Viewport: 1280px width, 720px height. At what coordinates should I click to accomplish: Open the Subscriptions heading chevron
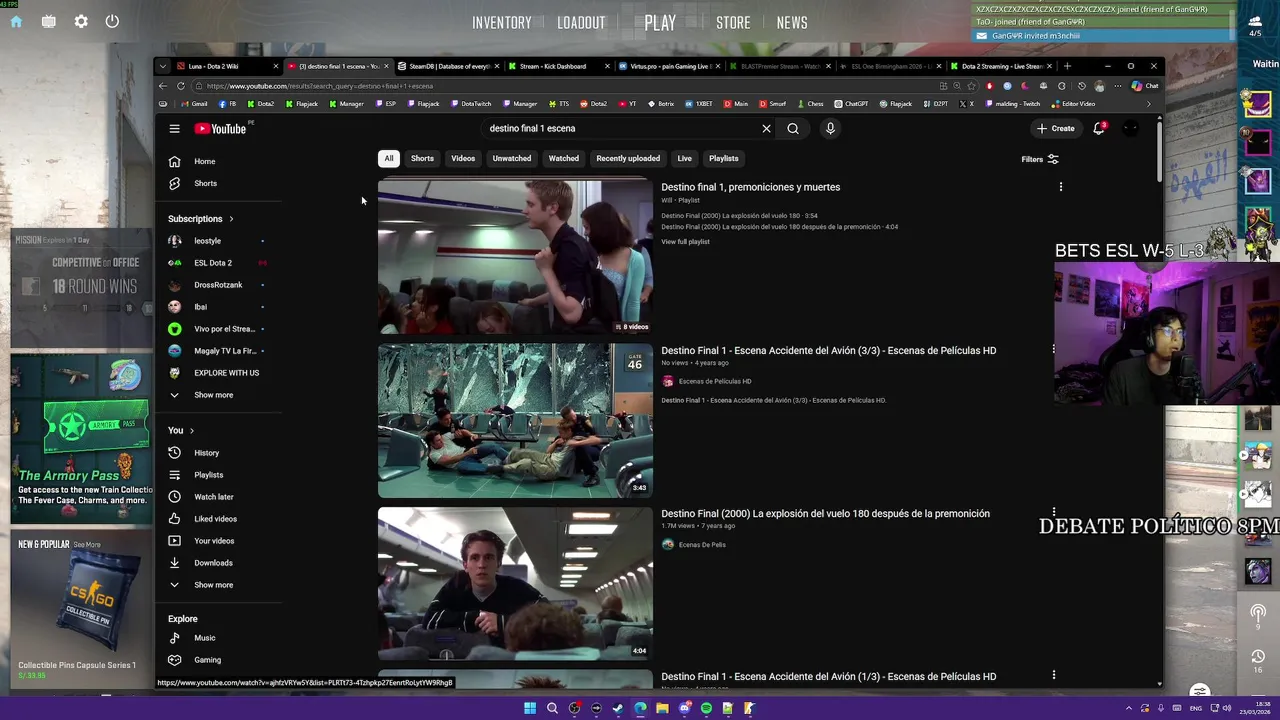[x=231, y=219]
